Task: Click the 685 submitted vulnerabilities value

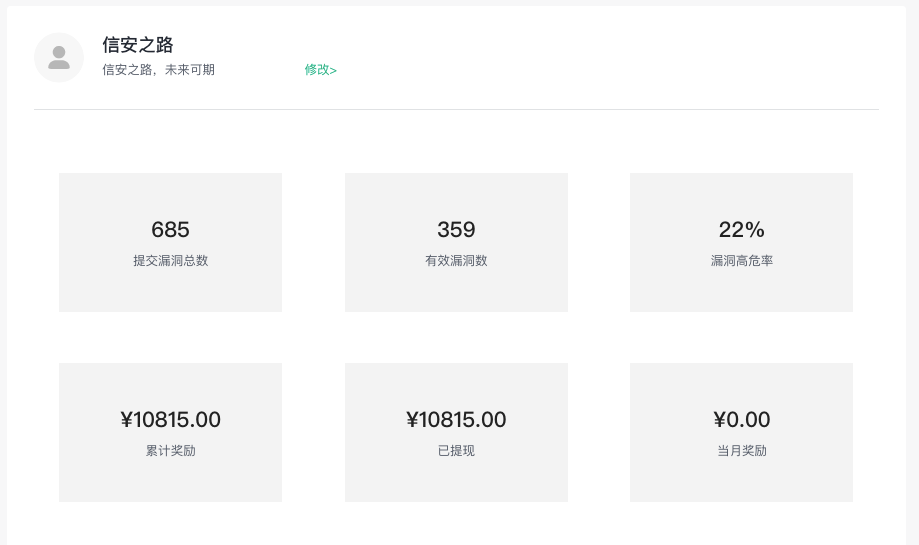Action: coord(171,229)
